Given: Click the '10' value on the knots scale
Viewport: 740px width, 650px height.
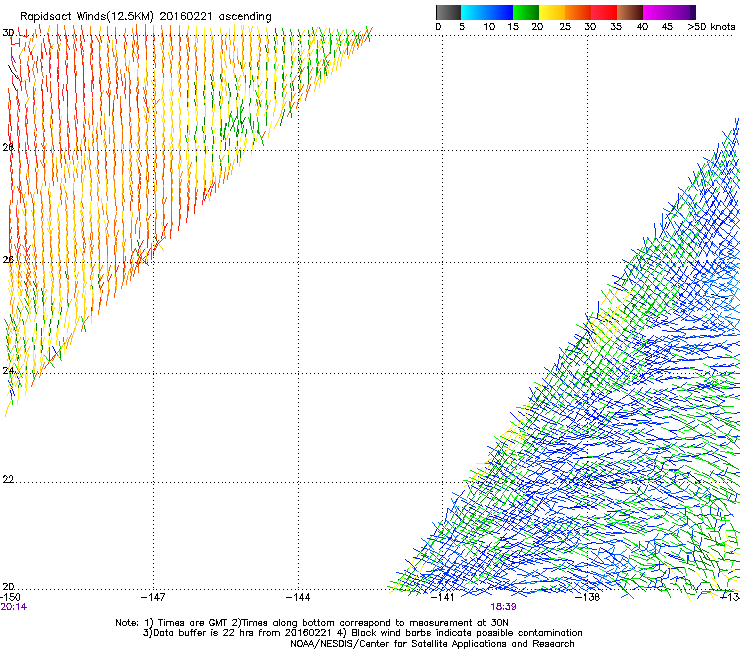Looking at the screenshot, I should (489, 27).
